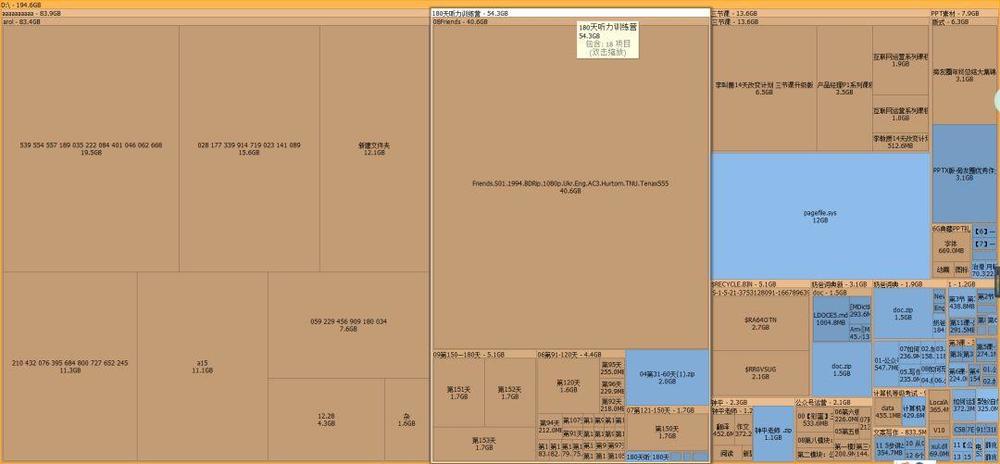Click the arol - 83.4GB header bar
1000x464 pixels.
[216, 22]
